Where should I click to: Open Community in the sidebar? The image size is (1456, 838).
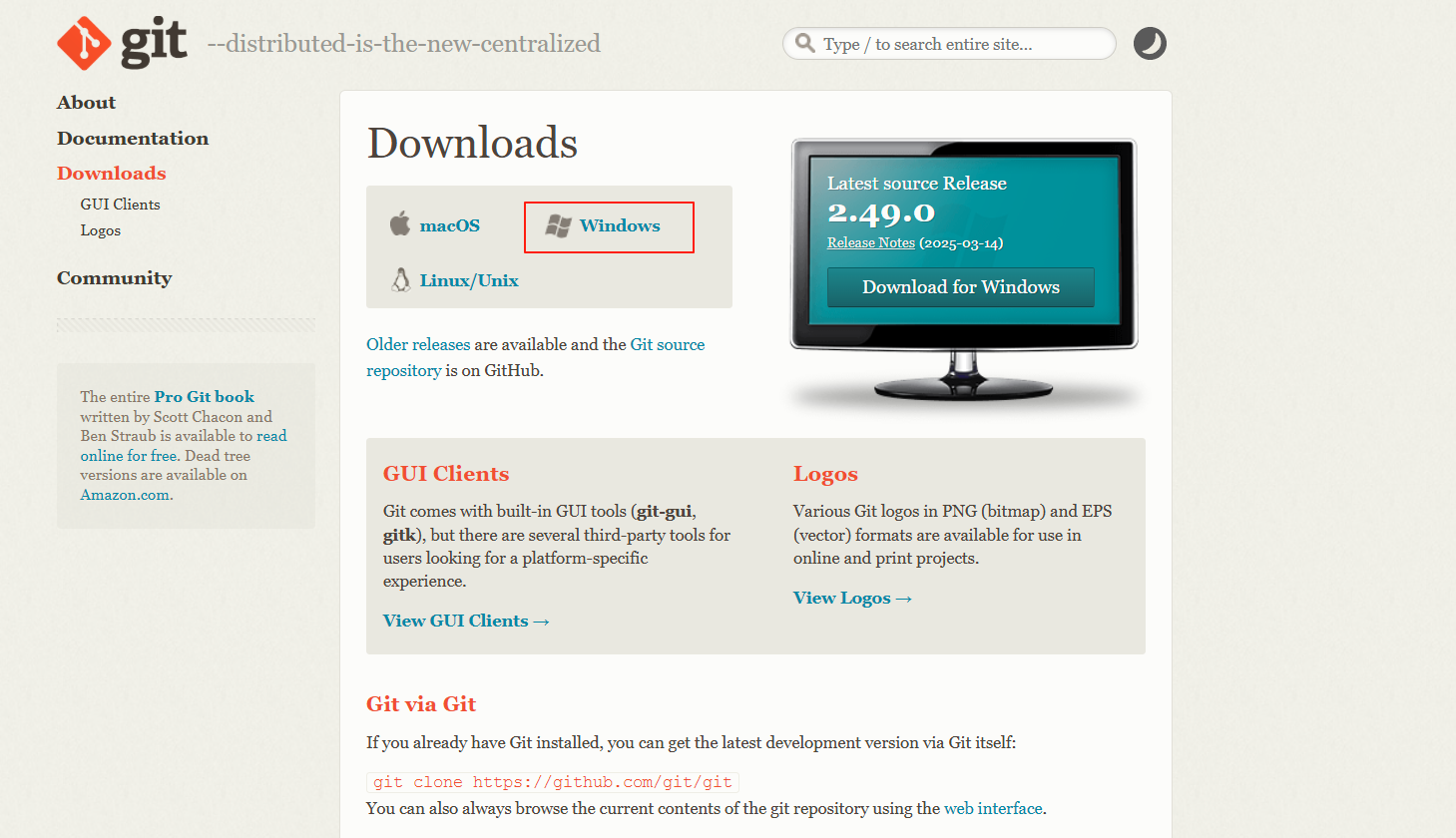[114, 278]
